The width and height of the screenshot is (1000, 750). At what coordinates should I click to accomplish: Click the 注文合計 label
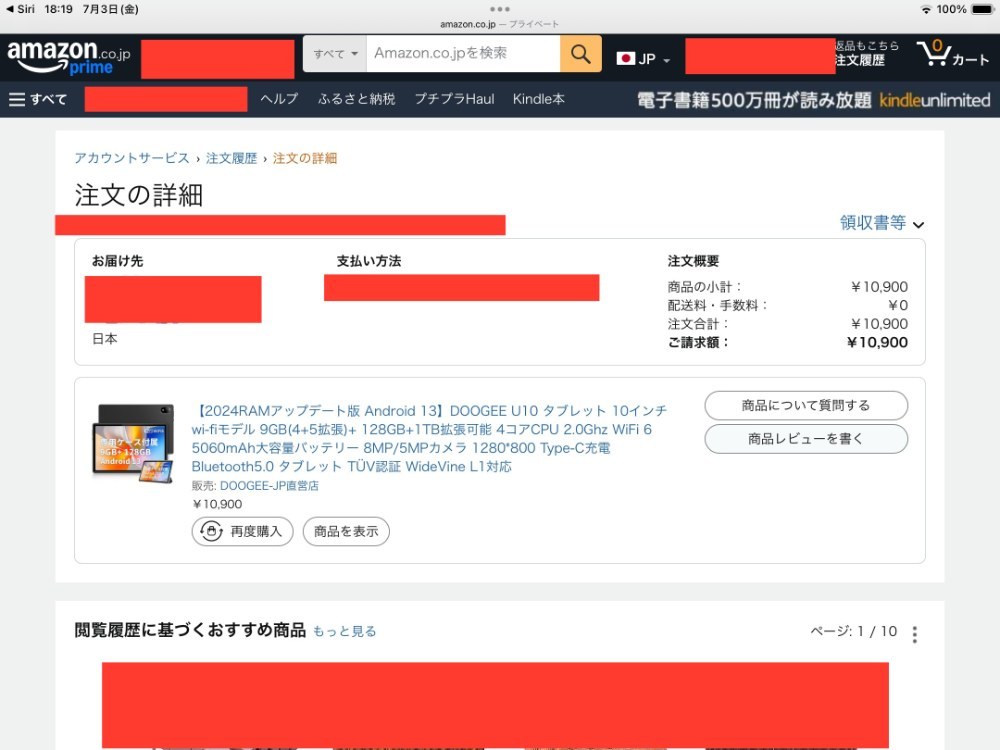pyautogui.click(x=698, y=324)
